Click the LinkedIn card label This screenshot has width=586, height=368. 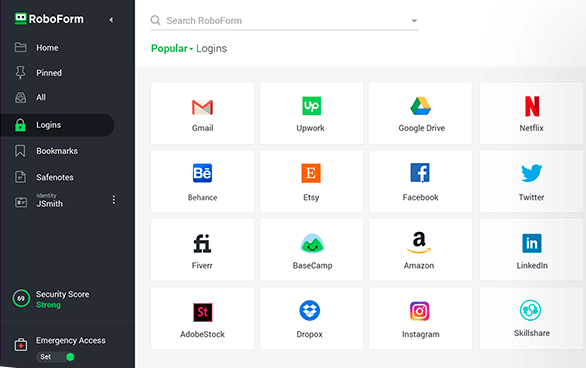click(x=532, y=266)
